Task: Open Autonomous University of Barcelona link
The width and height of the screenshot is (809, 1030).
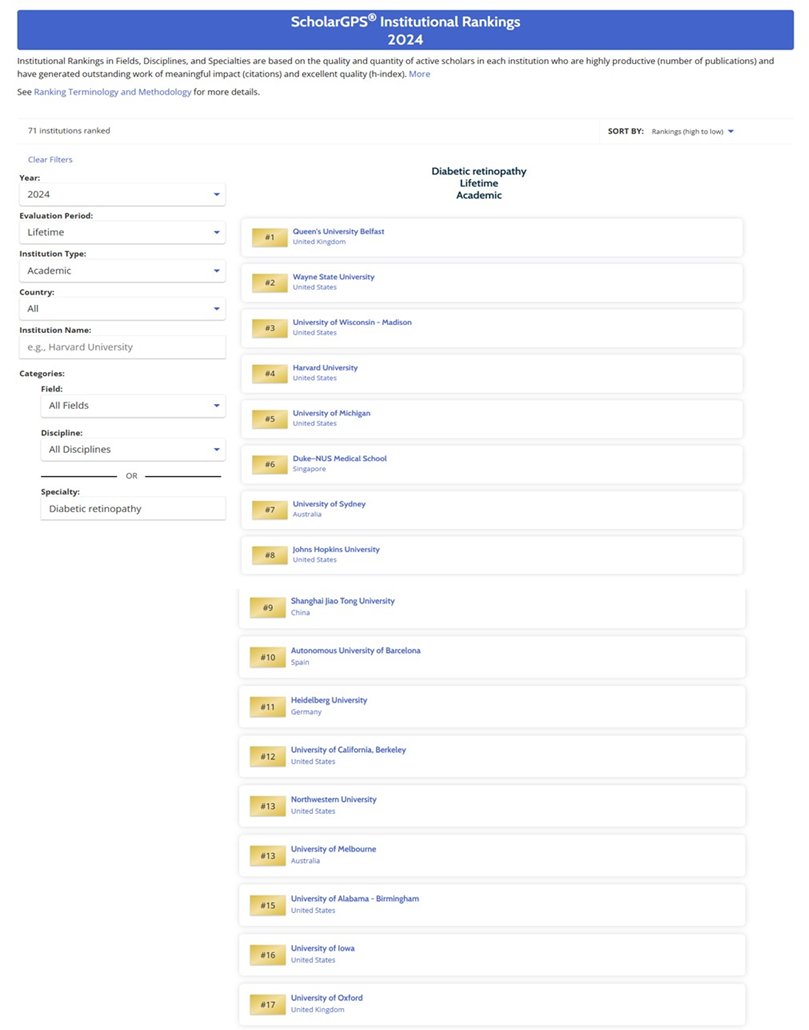Action: [356, 650]
